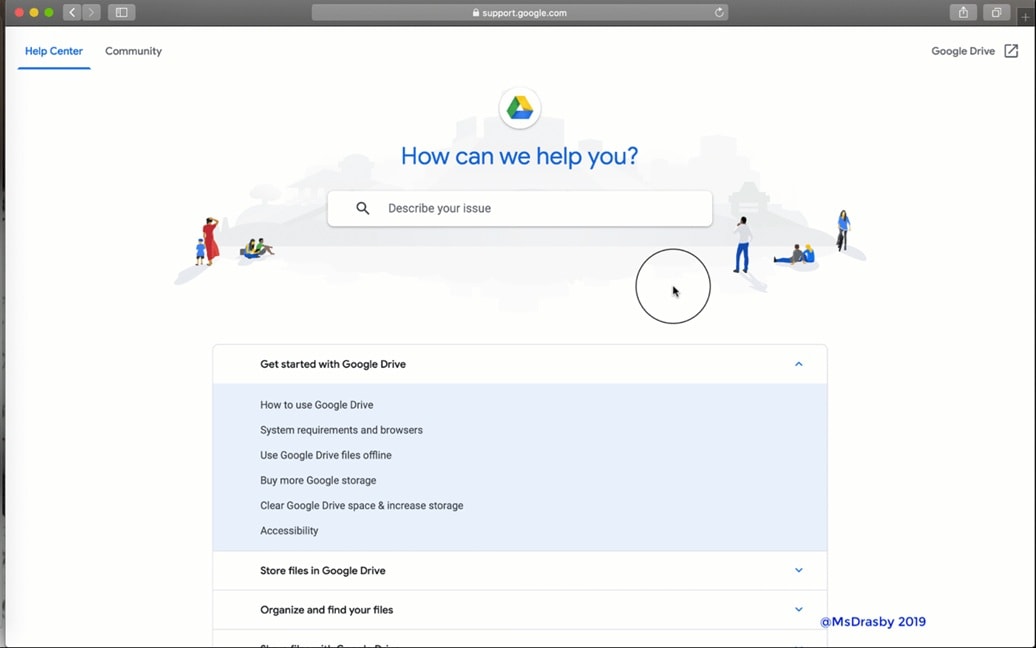Open the Buy more Google storage article
Viewport: 1036px width, 648px height.
point(318,480)
